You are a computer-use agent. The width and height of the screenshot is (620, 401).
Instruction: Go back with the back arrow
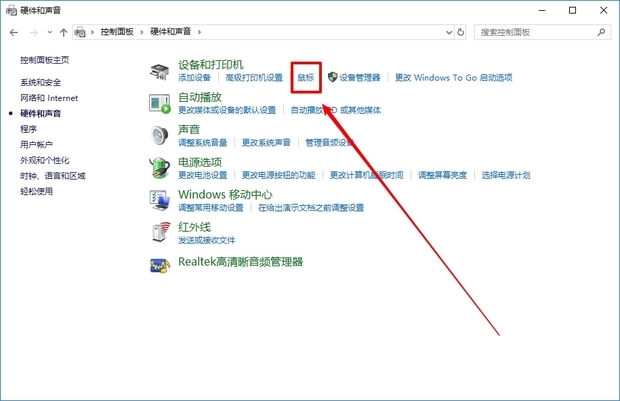[14, 32]
